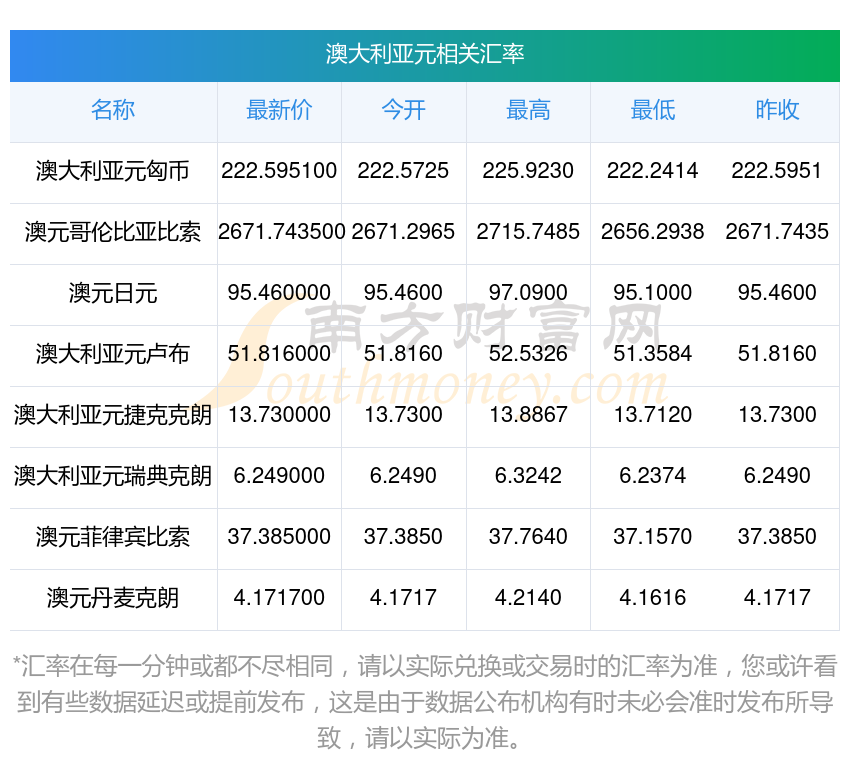This screenshot has width=850, height=769.
Task: Click low value 51.3584
Action: 653,354
